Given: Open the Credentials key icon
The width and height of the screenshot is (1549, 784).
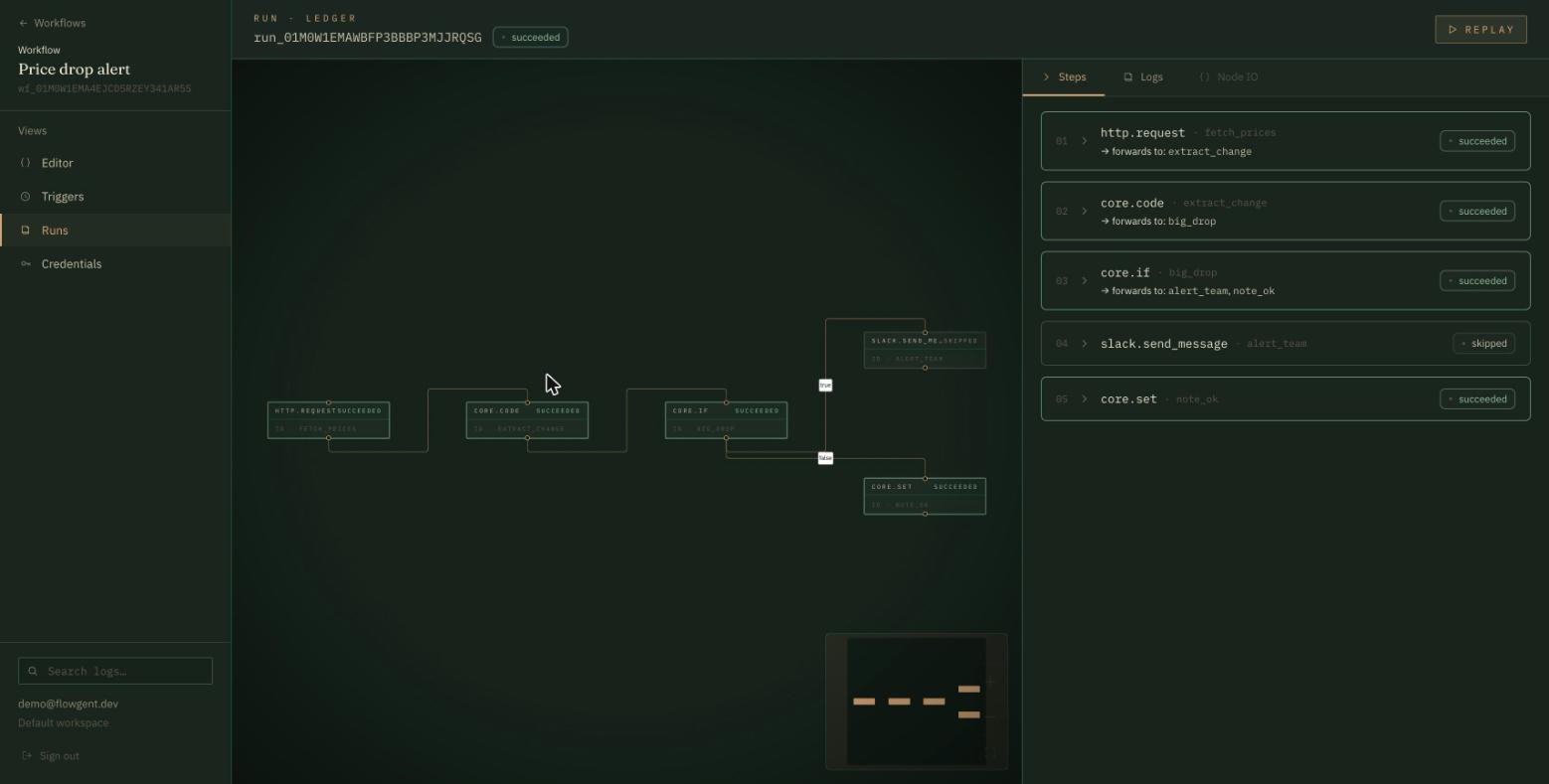Looking at the screenshot, I should click(26, 264).
